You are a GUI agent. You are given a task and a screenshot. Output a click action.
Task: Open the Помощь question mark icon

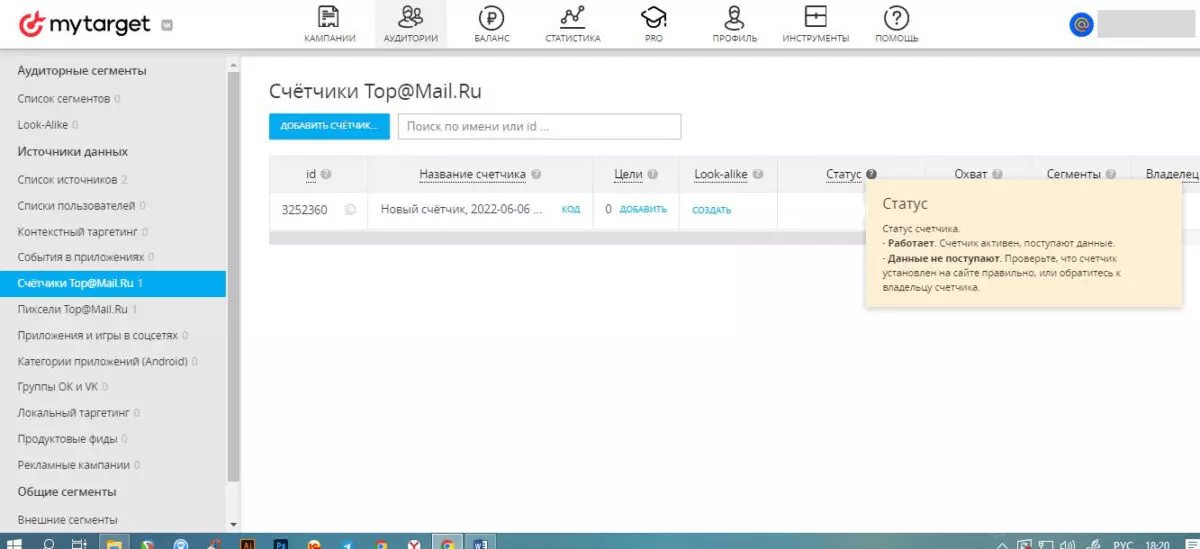[897, 17]
